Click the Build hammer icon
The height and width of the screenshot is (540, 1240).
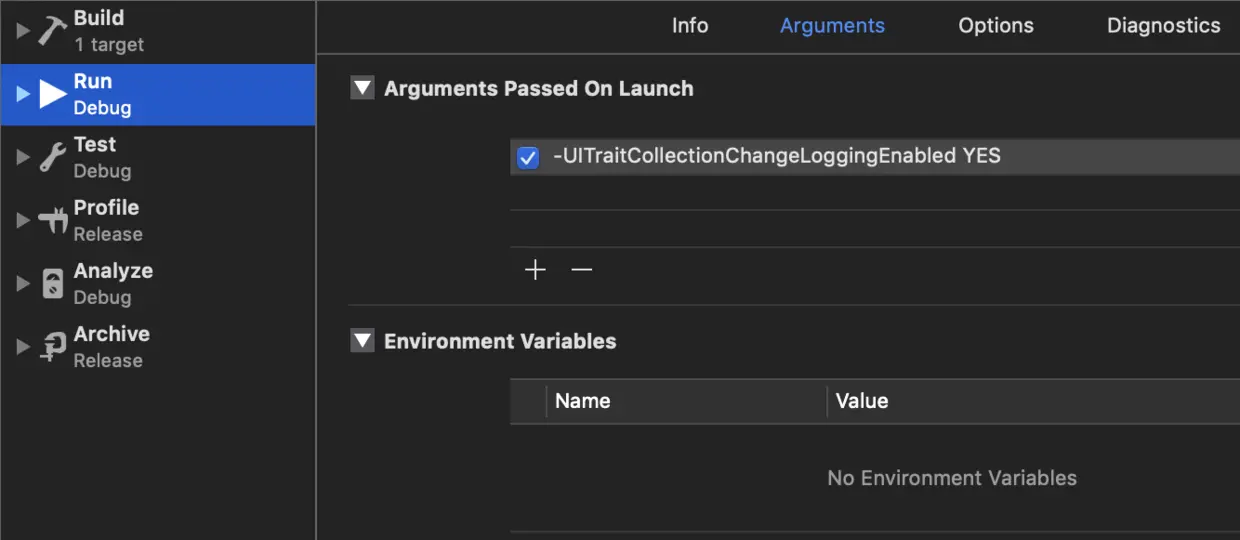pos(53,31)
